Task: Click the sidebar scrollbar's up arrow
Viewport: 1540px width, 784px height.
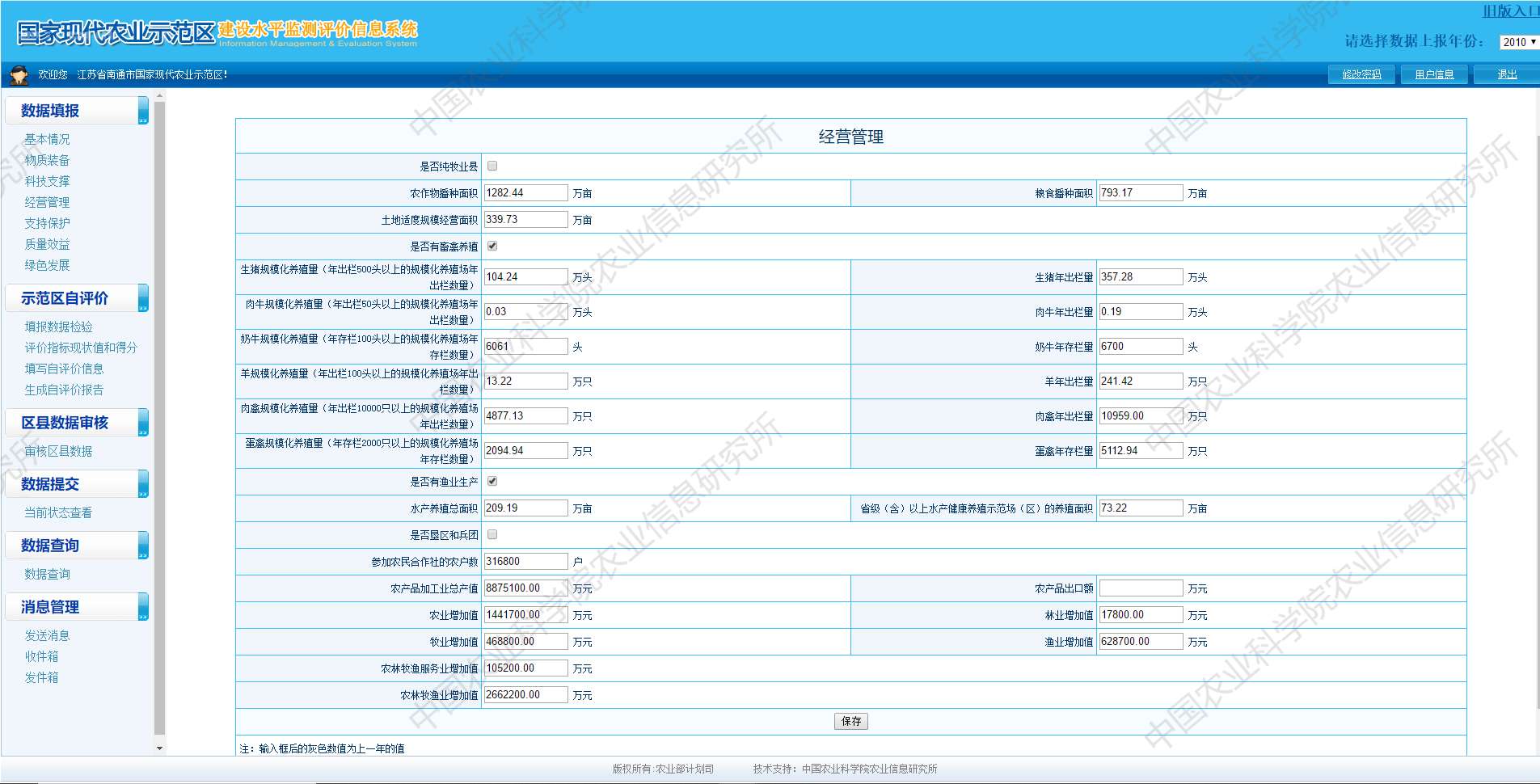Action: [x=159, y=96]
